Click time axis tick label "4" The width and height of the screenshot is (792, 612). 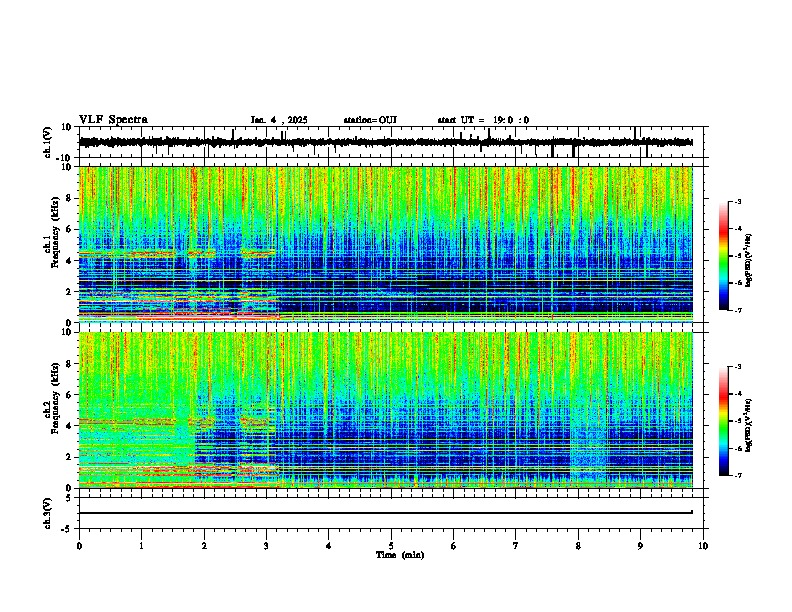(x=329, y=546)
